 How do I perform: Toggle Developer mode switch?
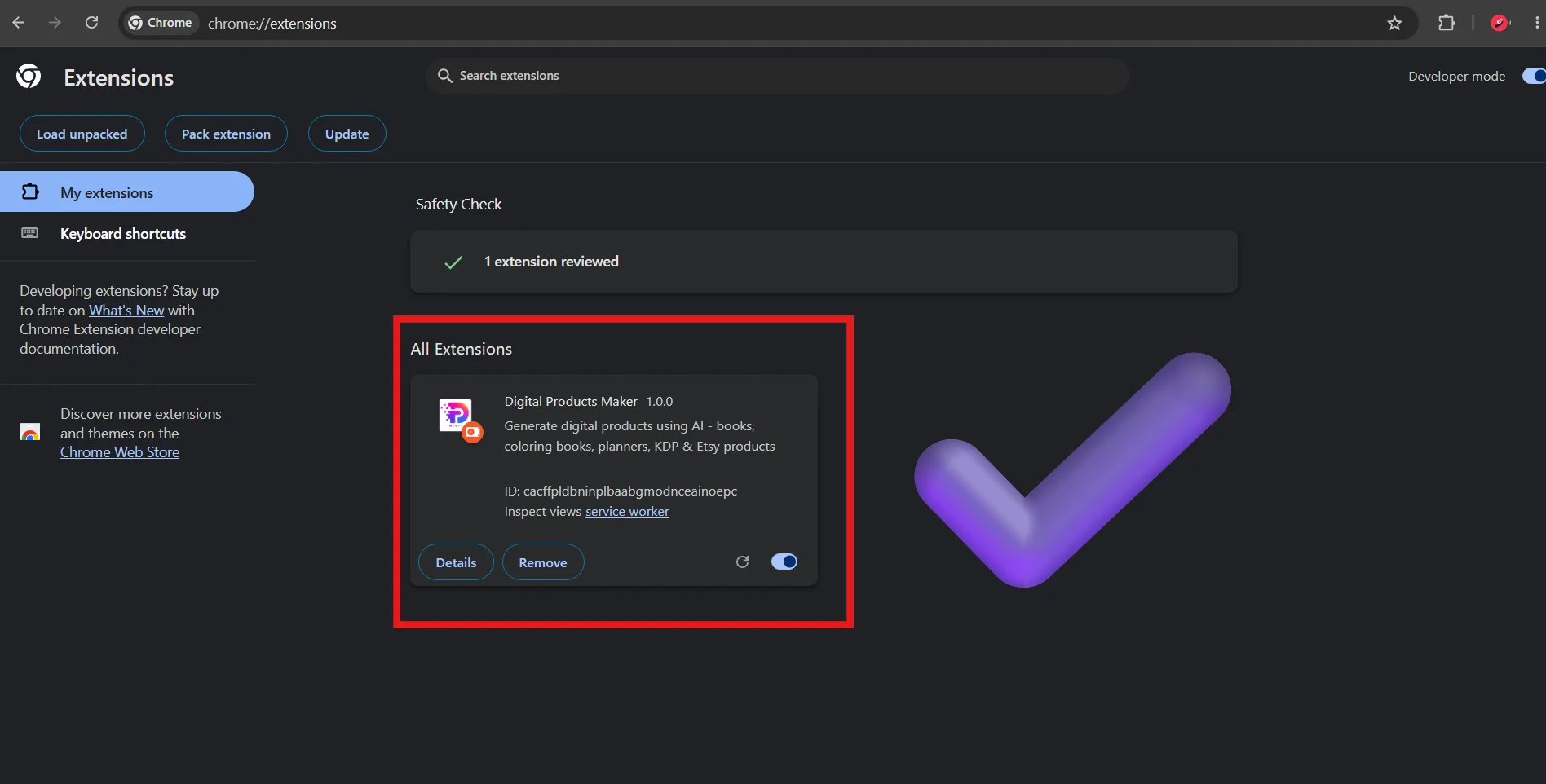[x=1533, y=76]
